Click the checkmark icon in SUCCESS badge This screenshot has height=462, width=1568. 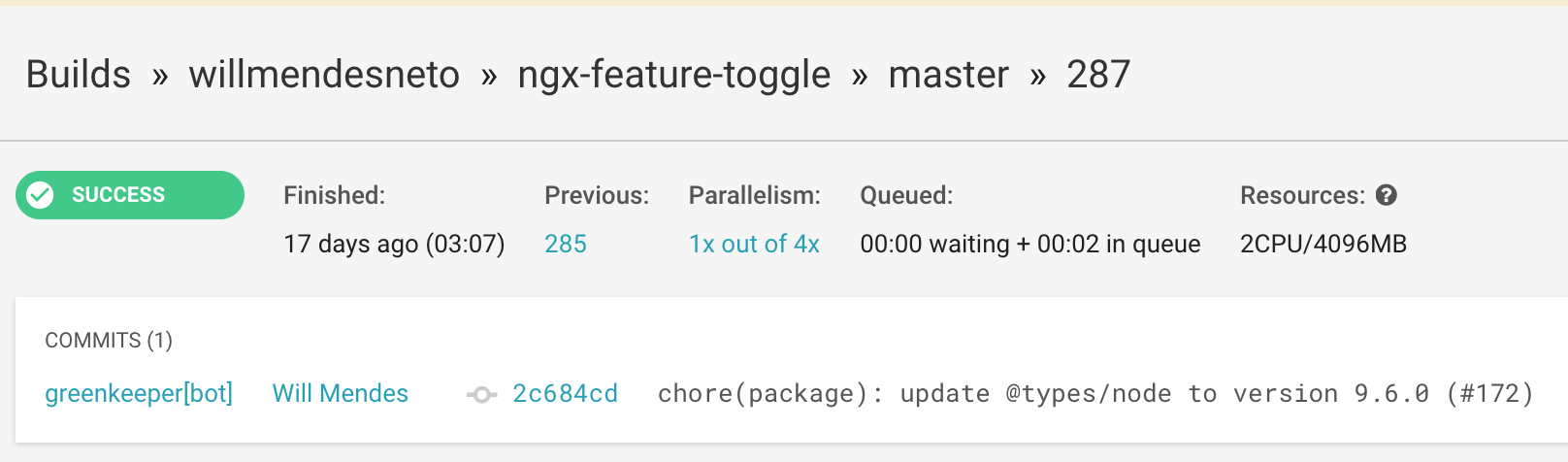coord(40,195)
